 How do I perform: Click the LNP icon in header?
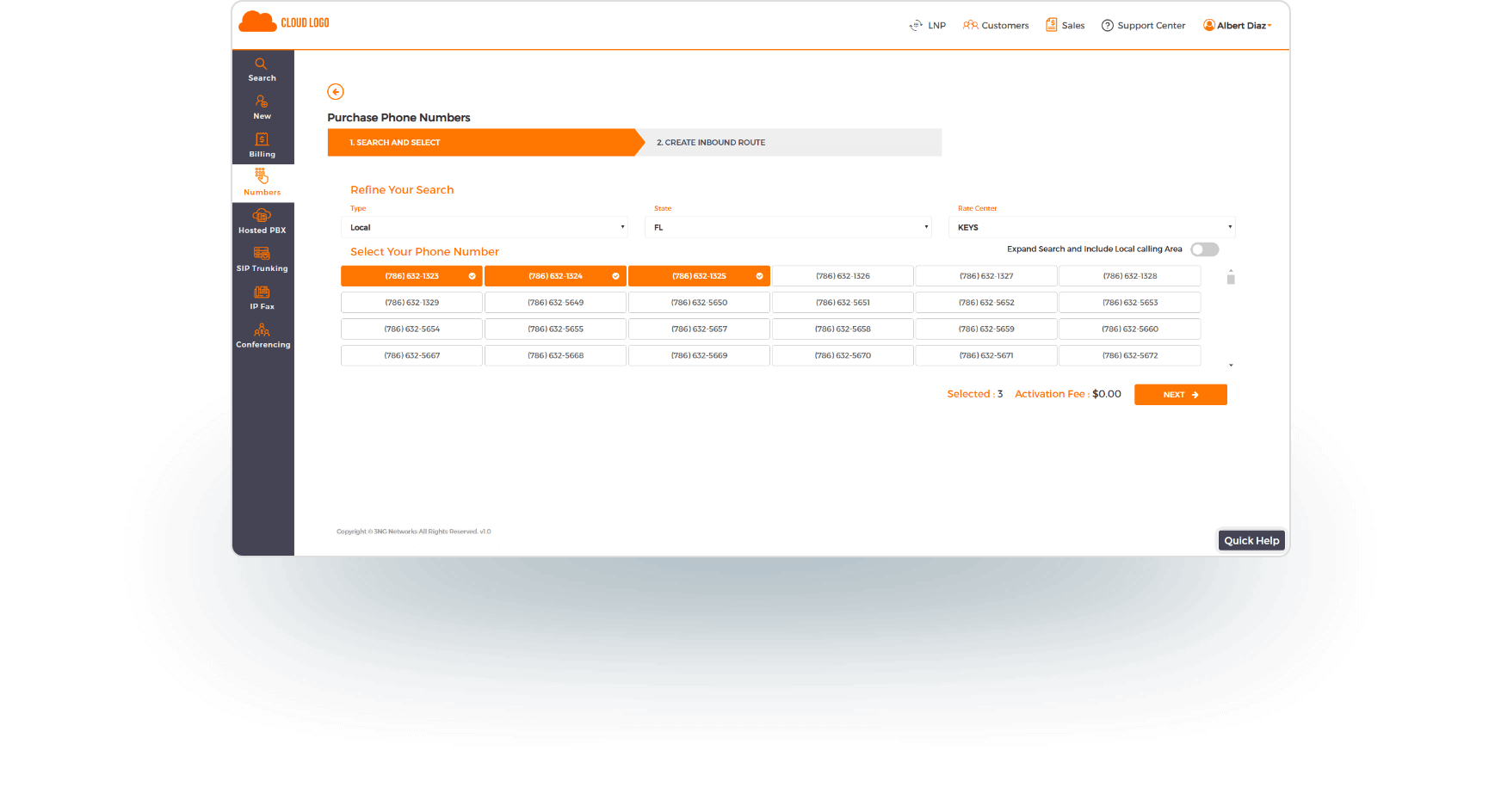(x=916, y=26)
